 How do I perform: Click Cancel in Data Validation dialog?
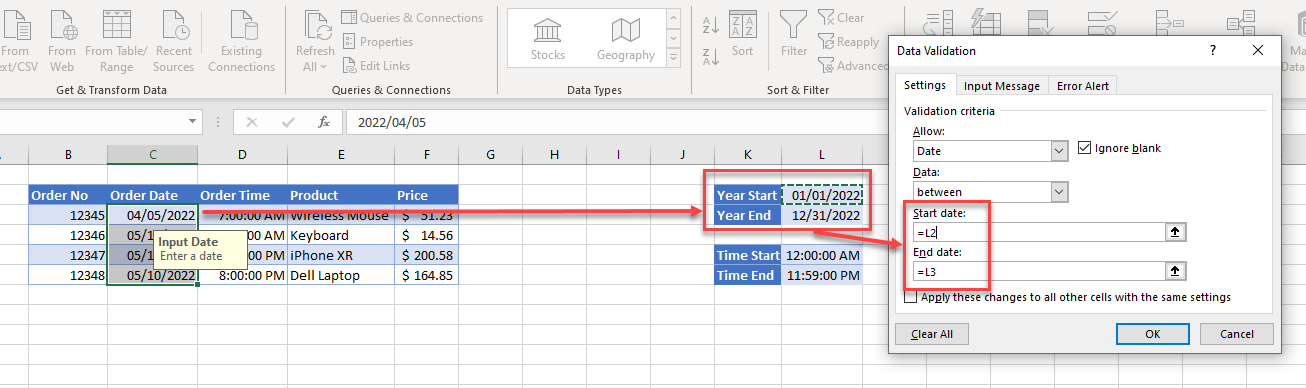[1237, 334]
